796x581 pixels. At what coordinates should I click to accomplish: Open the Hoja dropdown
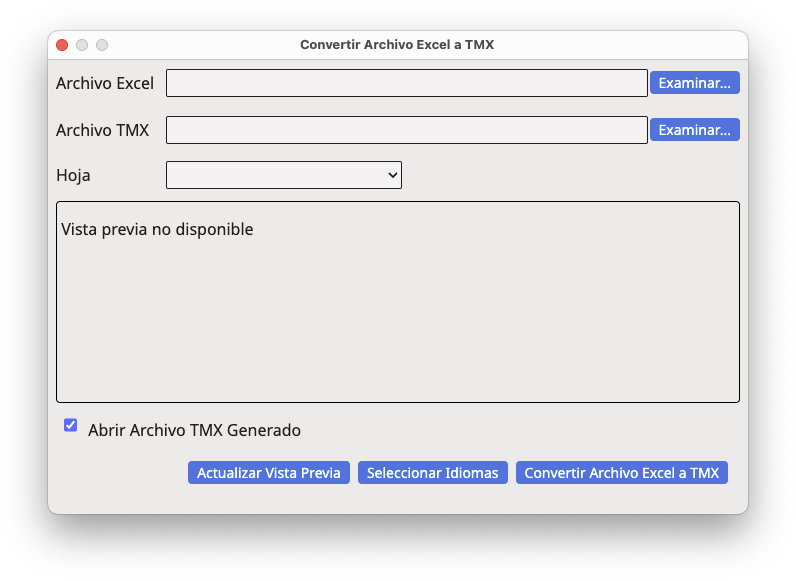point(284,175)
